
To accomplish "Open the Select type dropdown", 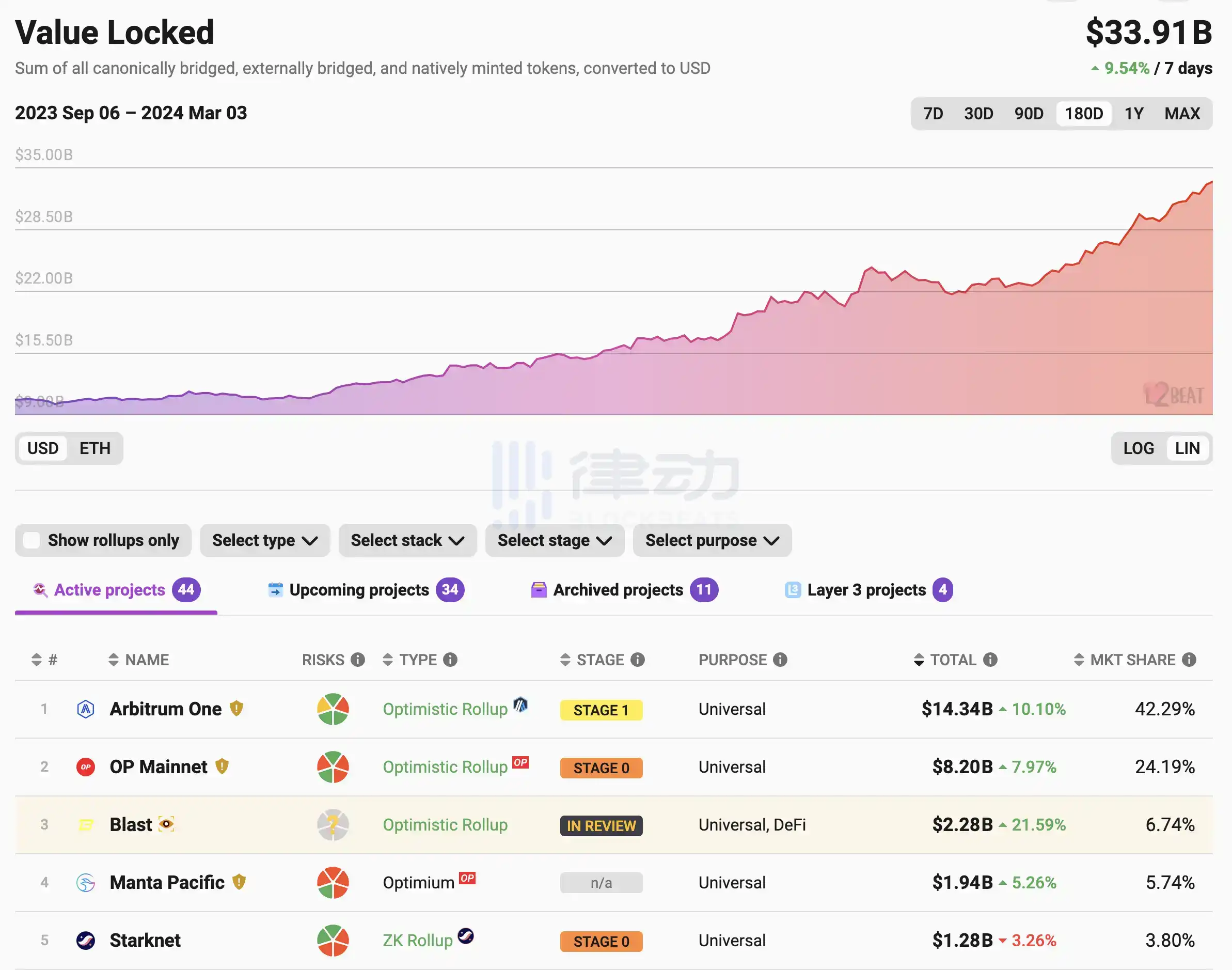I will [x=264, y=540].
